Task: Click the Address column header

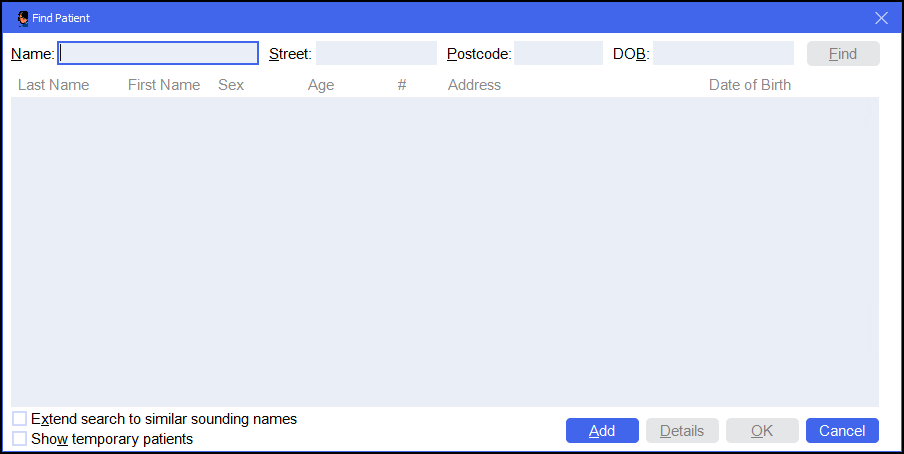Action: click(x=474, y=85)
